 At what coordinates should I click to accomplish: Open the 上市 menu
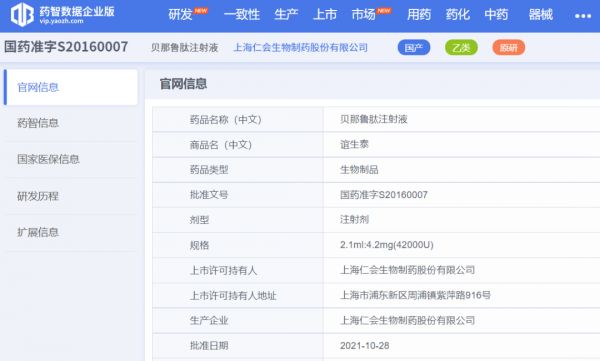(x=325, y=15)
